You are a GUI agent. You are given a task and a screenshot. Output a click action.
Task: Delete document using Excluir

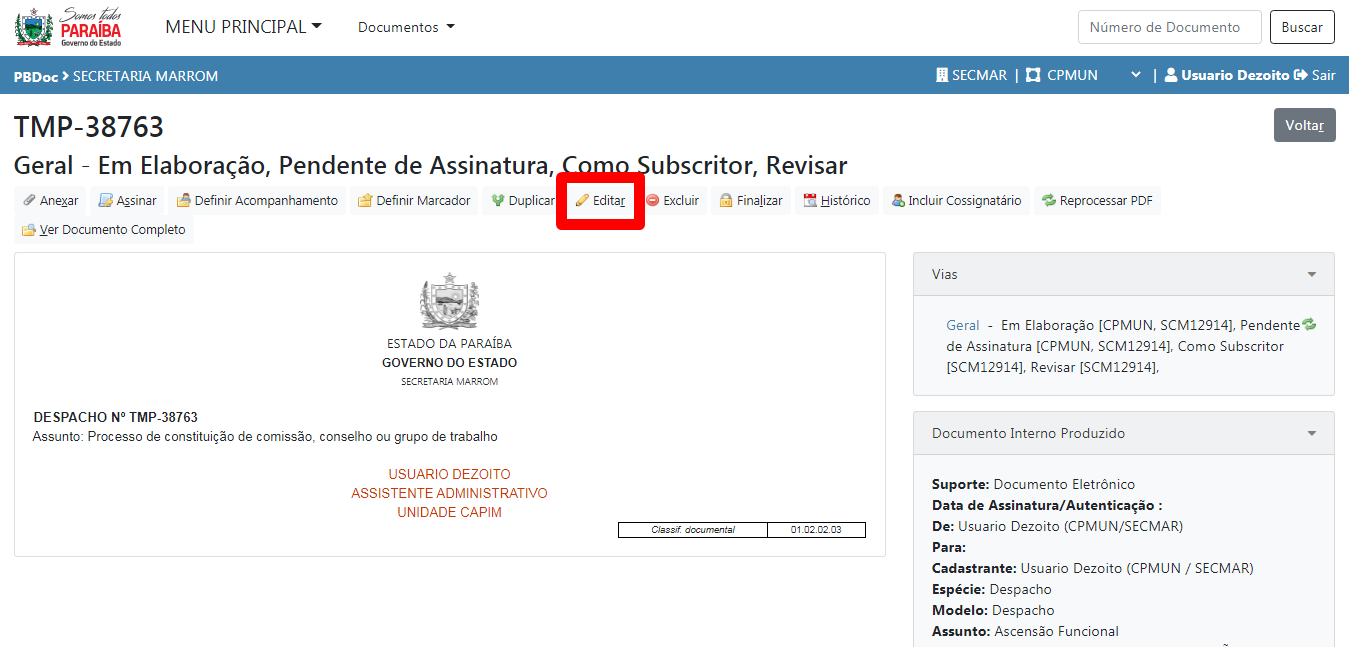click(672, 201)
